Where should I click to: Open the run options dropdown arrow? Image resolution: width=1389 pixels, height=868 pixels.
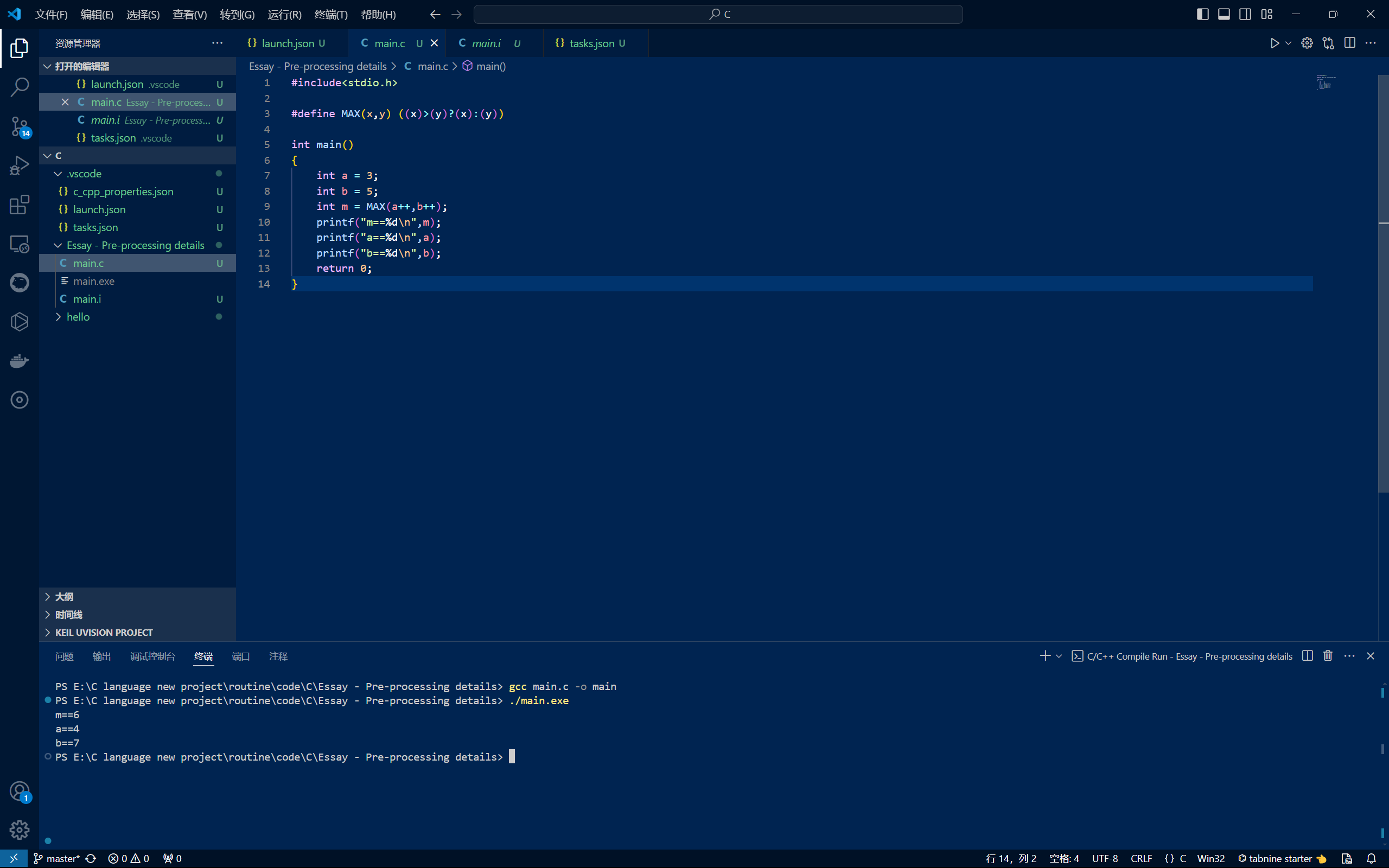(1288, 43)
